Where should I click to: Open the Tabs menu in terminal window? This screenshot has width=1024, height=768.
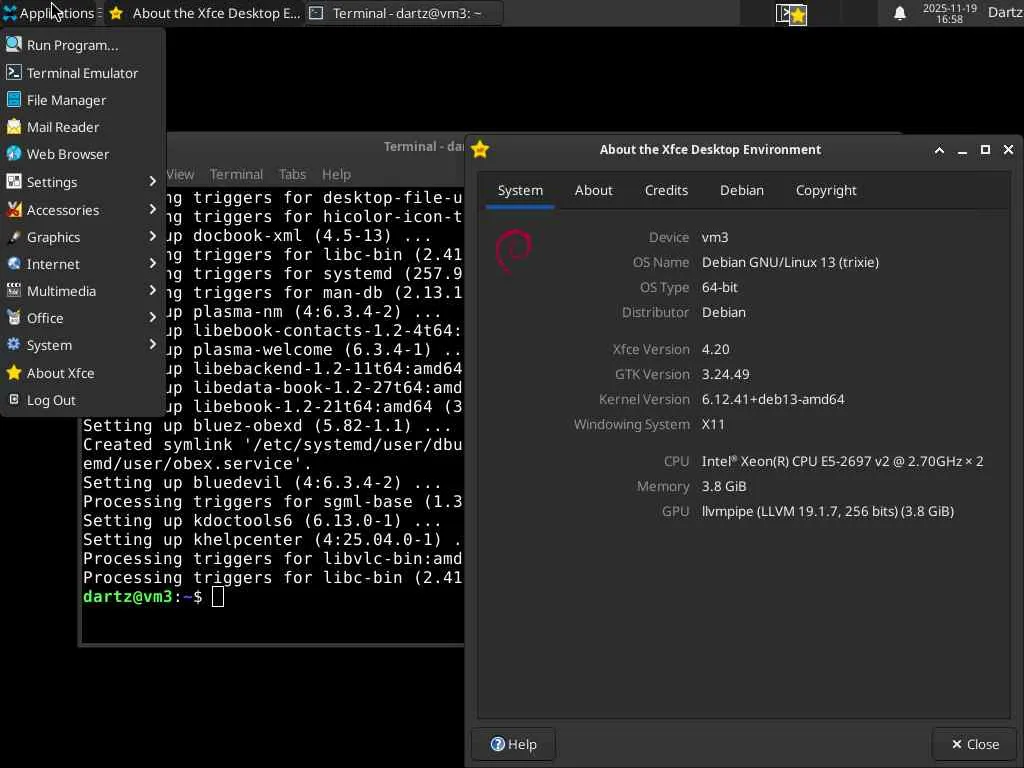coord(292,174)
